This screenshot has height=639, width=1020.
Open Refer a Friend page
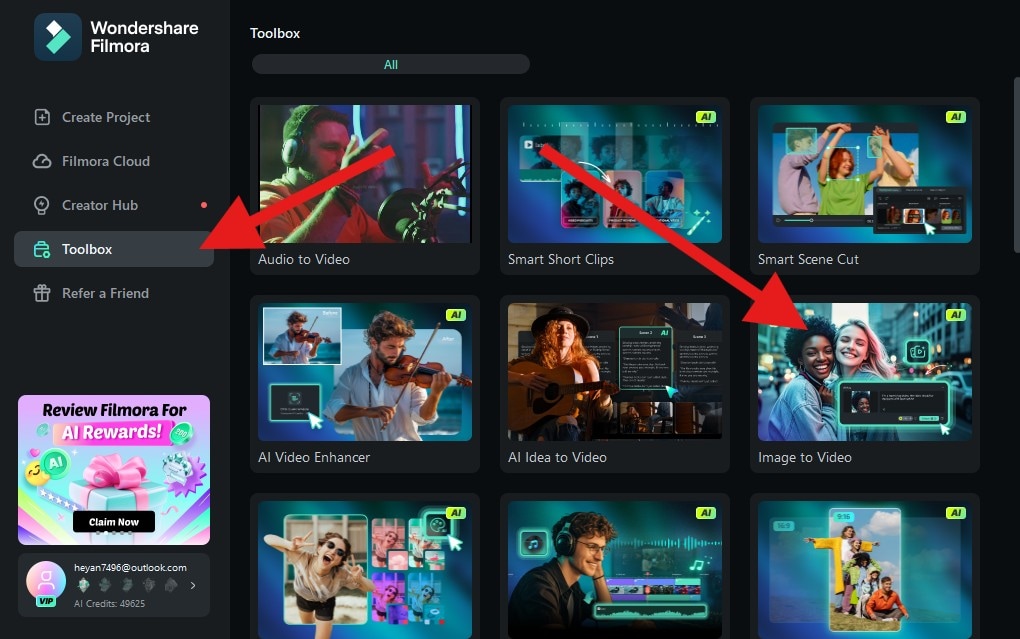[x=114, y=293]
